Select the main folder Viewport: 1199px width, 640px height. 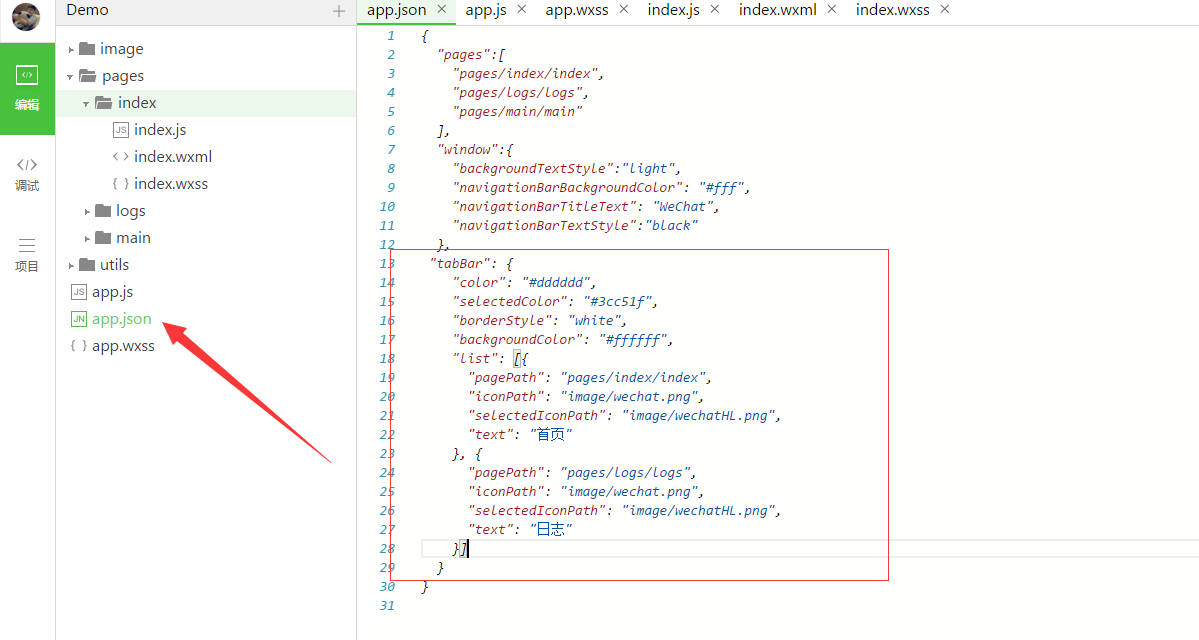coord(133,238)
